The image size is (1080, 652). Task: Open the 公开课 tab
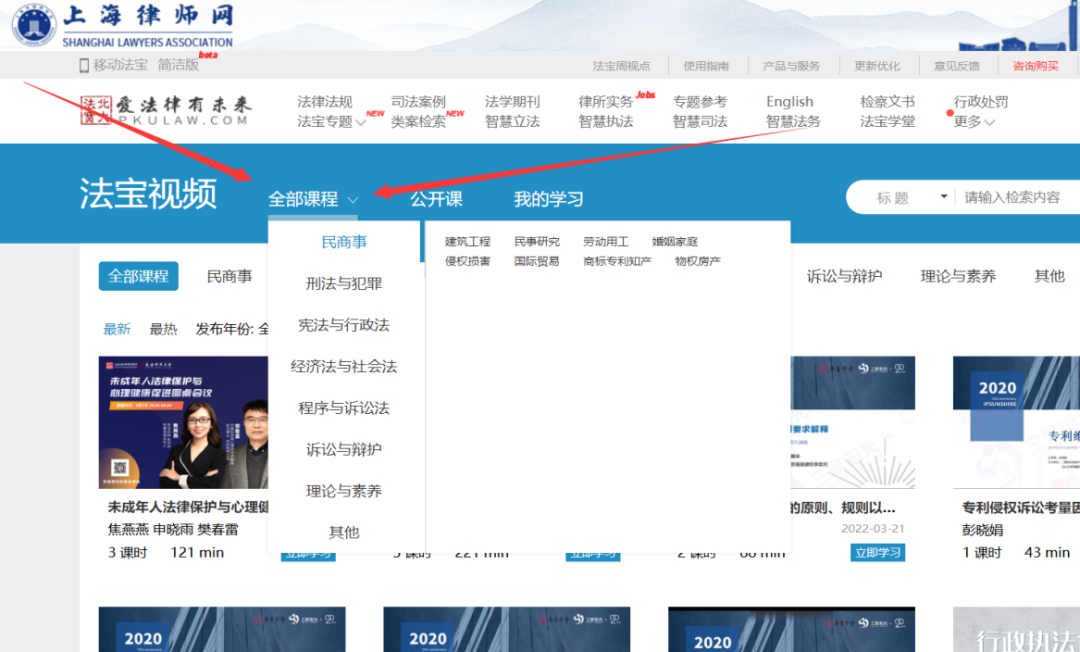pyautogui.click(x=437, y=199)
